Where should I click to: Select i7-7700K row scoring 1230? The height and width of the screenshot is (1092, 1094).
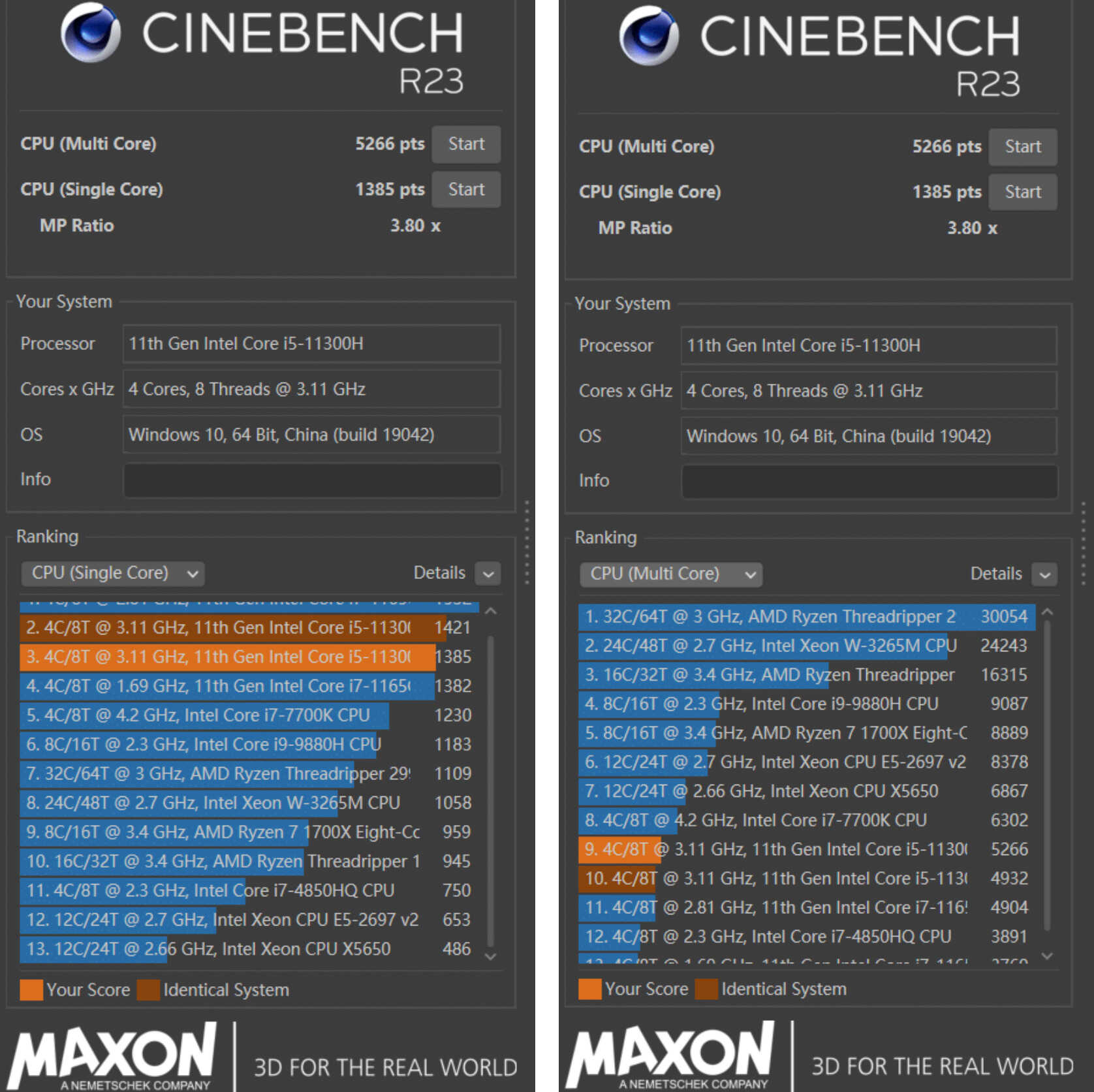249,715
